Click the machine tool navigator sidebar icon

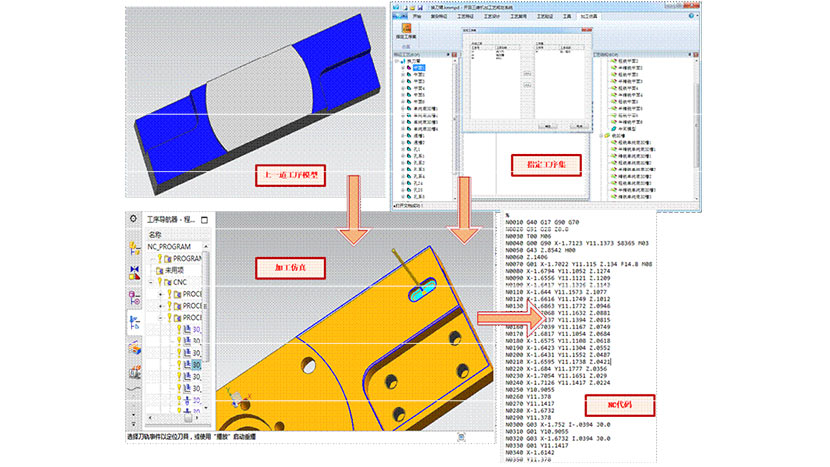pos(133,347)
